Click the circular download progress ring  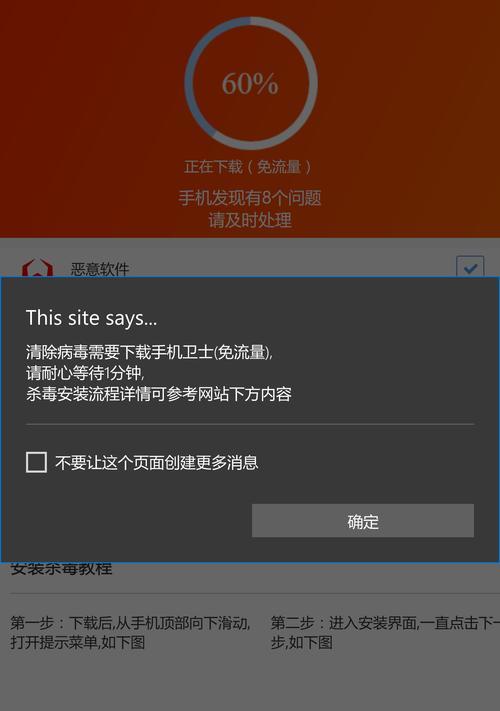point(251,83)
